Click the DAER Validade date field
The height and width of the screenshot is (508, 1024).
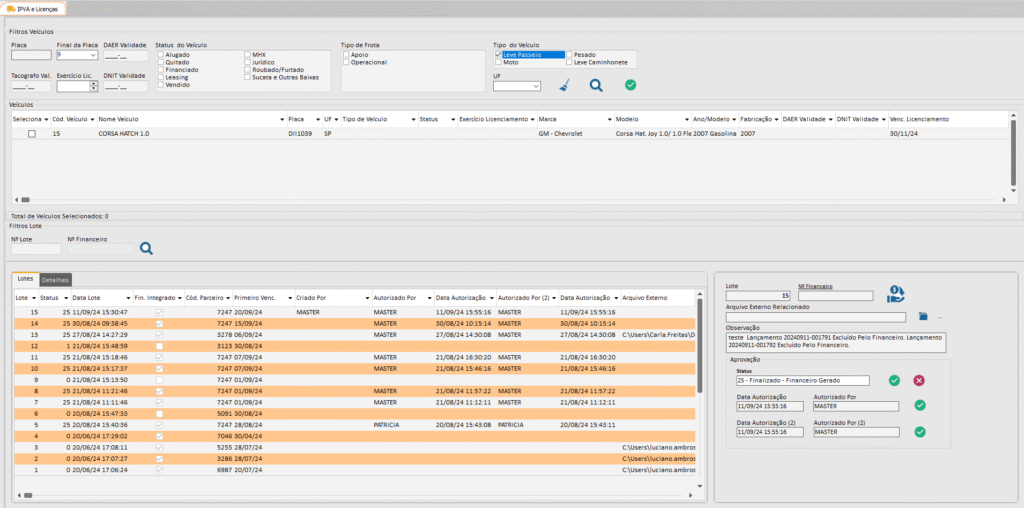coord(125,56)
